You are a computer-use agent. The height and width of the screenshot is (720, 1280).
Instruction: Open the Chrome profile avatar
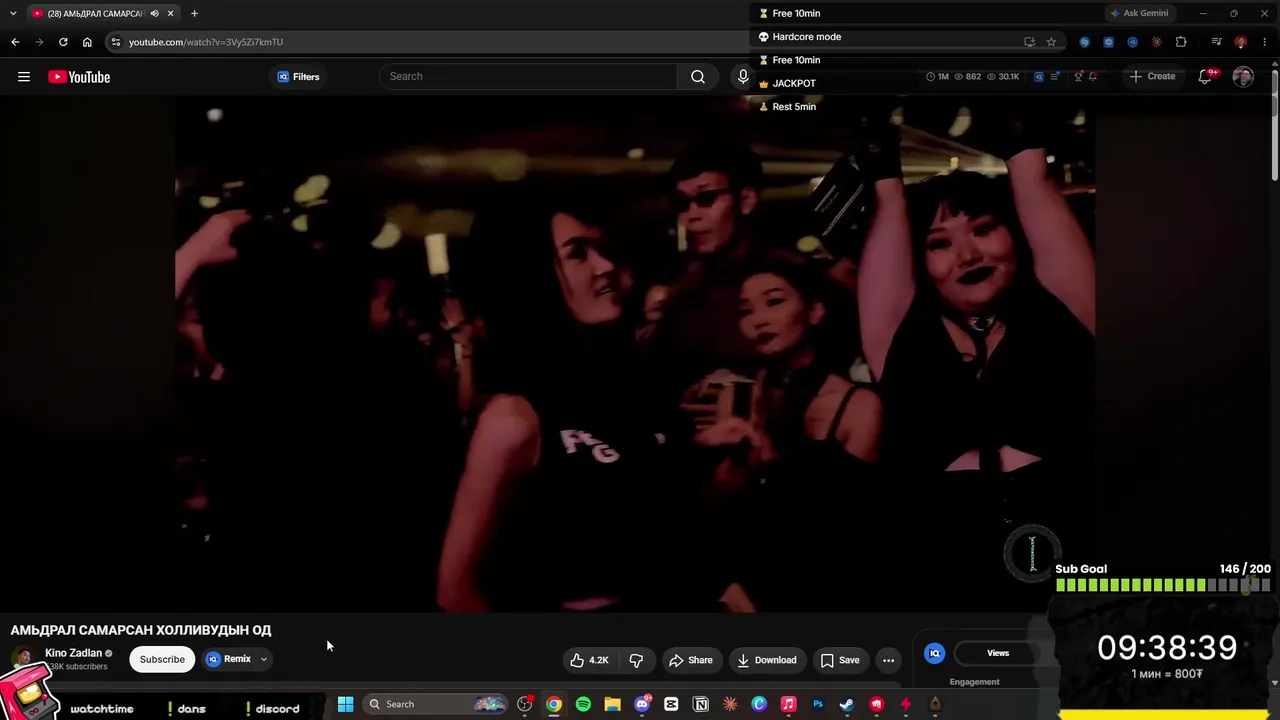1240,42
